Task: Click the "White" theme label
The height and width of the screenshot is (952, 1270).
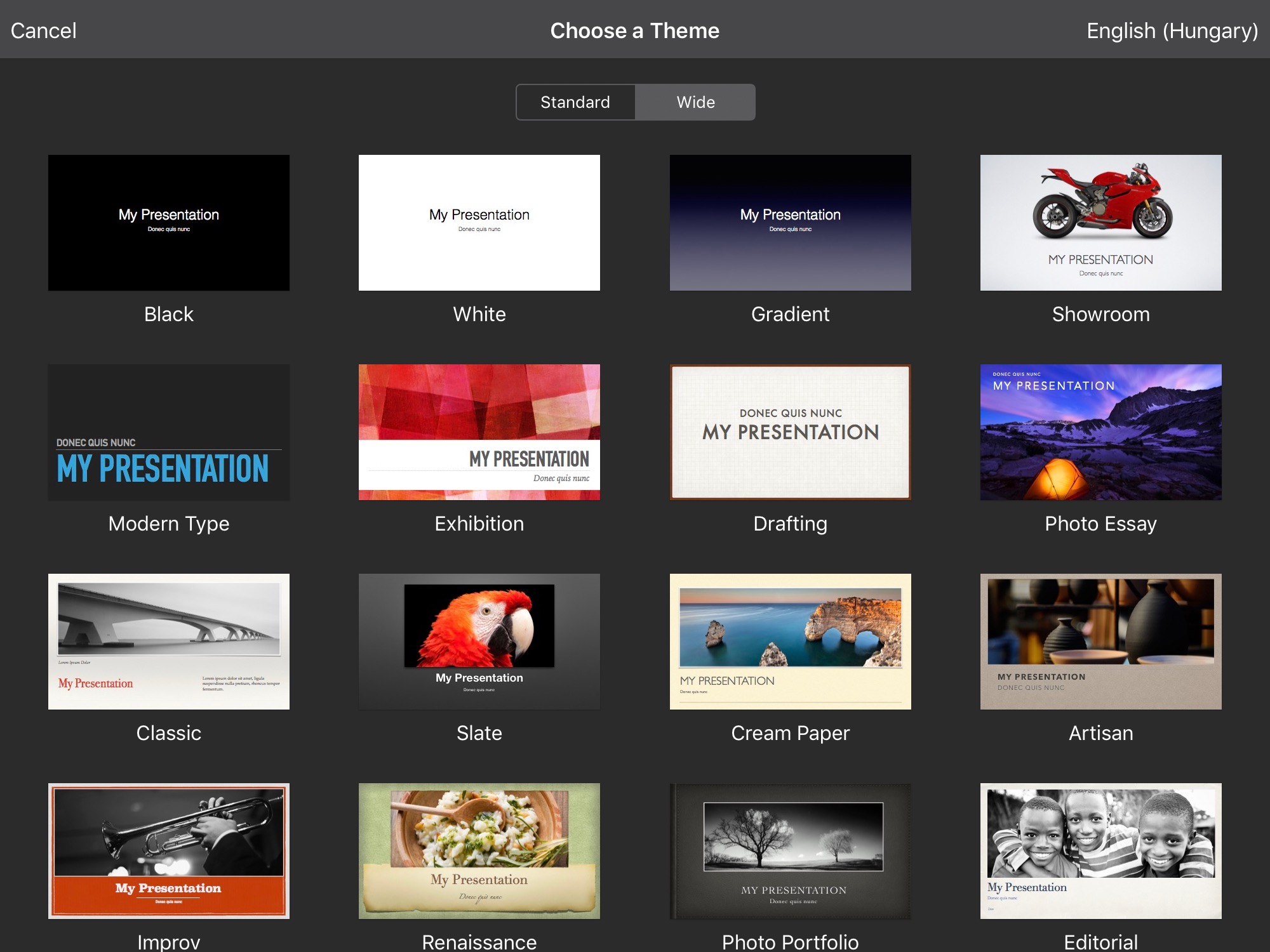Action: [x=479, y=314]
